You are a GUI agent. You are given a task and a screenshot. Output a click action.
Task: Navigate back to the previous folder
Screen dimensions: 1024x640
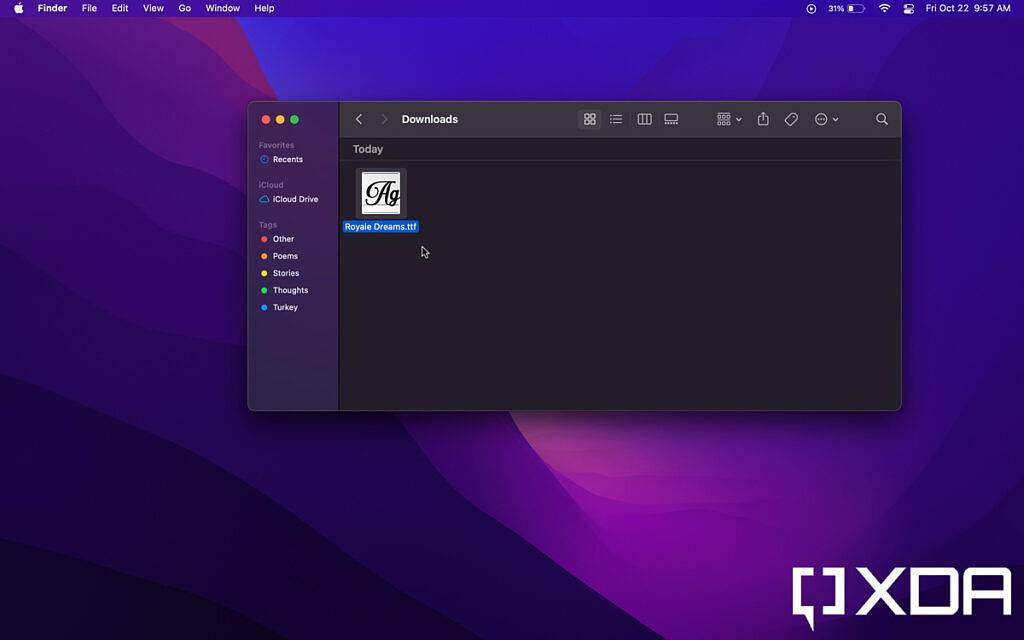(358, 119)
